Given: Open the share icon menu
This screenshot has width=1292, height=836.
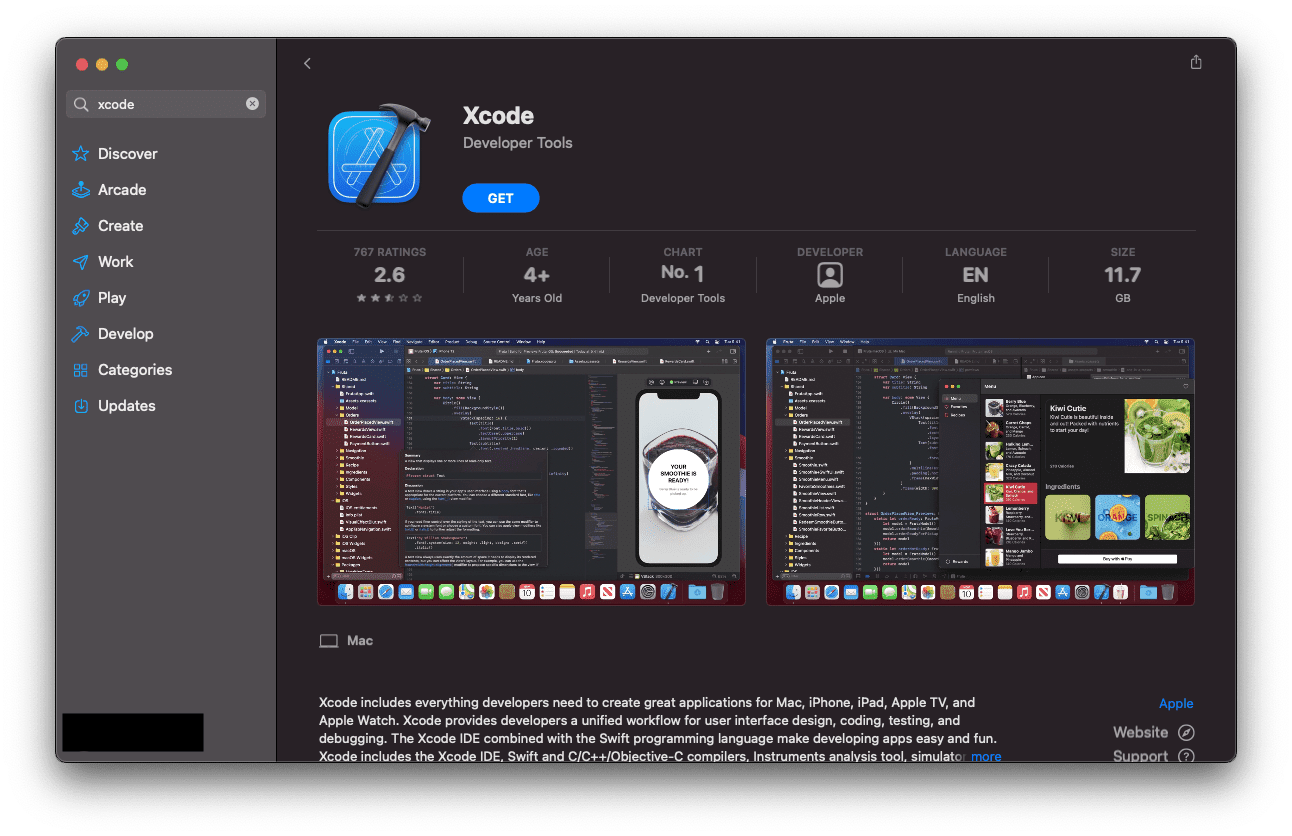Looking at the screenshot, I should coord(1196,62).
